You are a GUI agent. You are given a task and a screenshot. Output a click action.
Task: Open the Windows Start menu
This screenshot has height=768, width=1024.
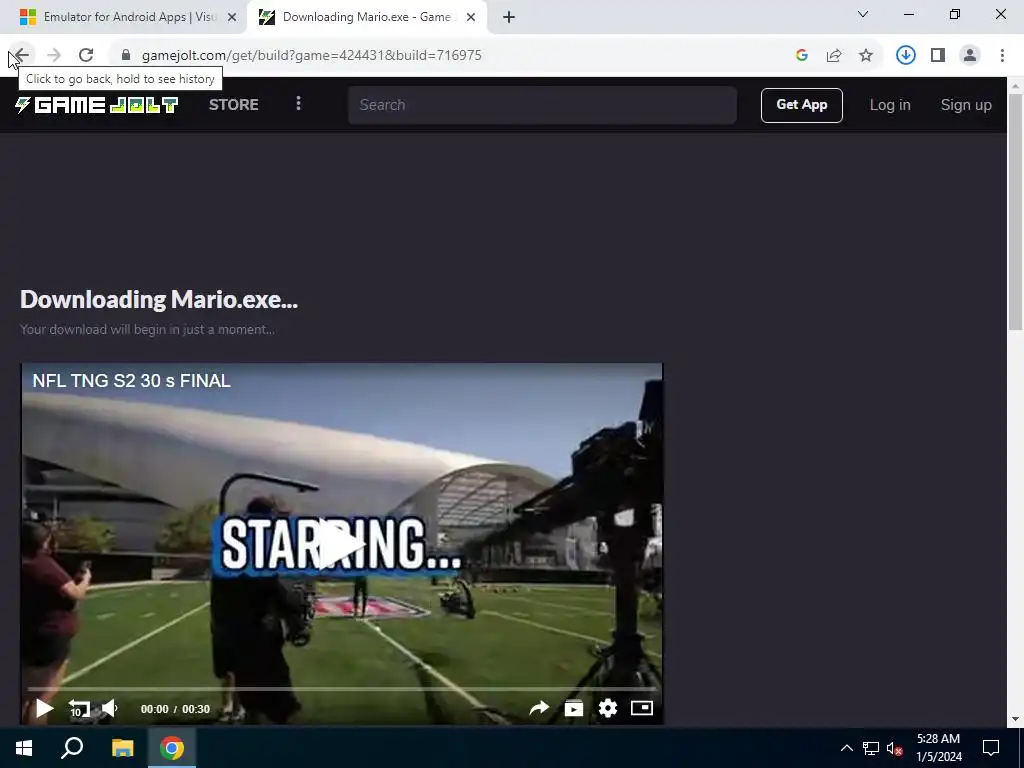point(24,748)
